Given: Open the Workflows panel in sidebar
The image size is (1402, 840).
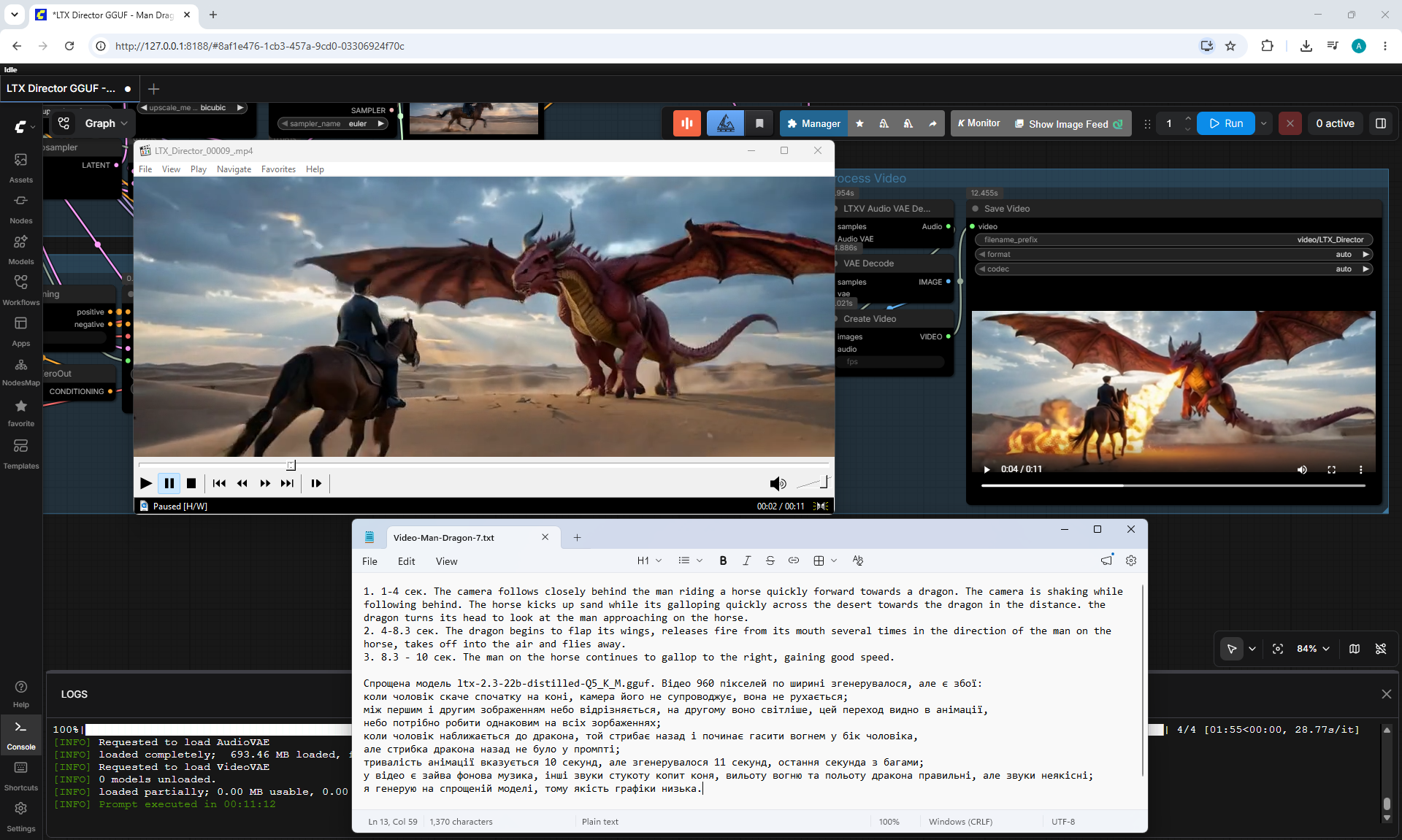Looking at the screenshot, I should (21, 290).
